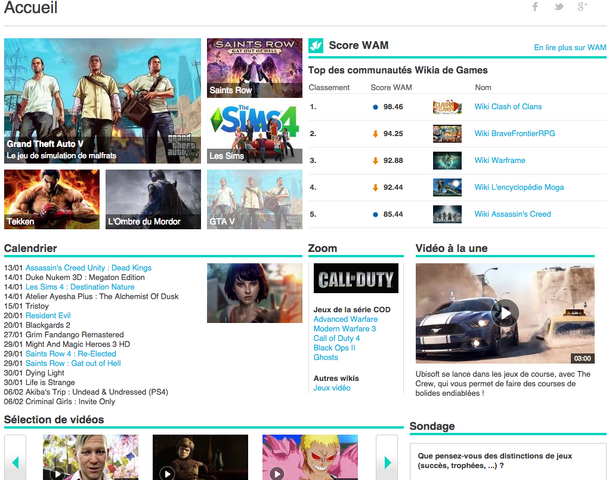This screenshot has width=612, height=480.
Task: Follow the En lire plus sur WAM link
Action: pos(570,48)
